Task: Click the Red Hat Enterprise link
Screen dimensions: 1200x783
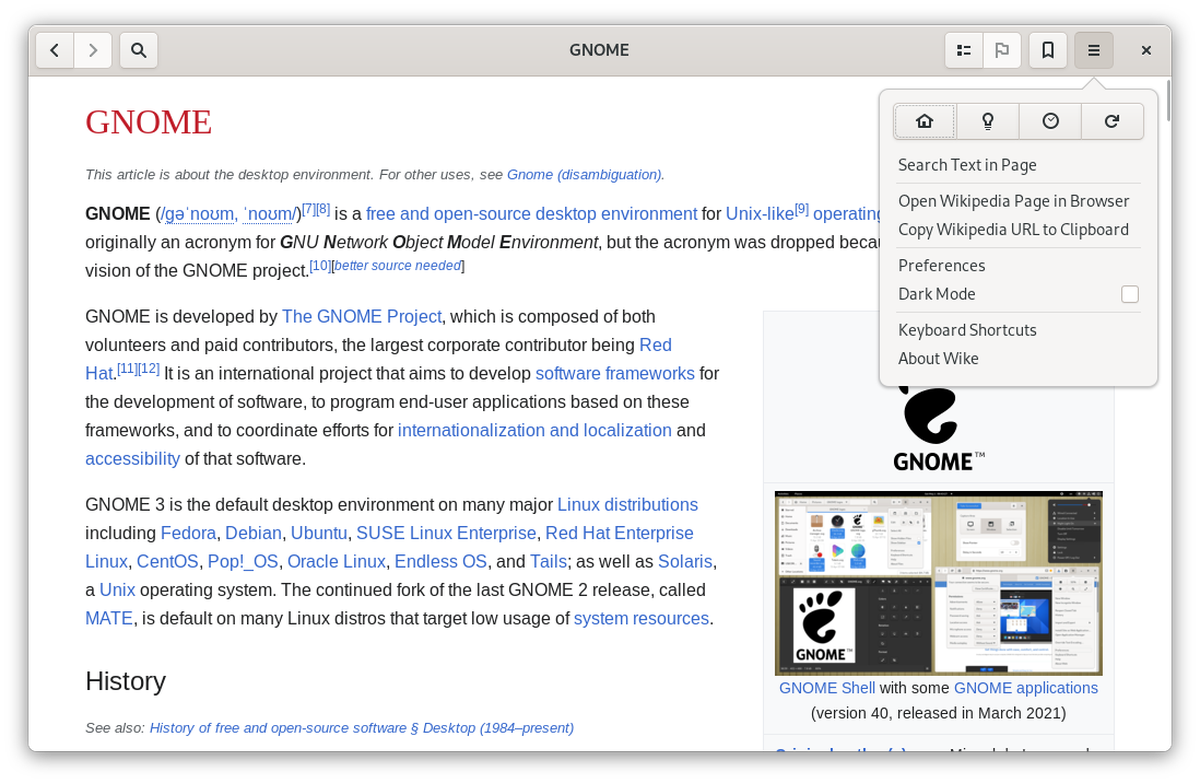Action: tap(619, 533)
